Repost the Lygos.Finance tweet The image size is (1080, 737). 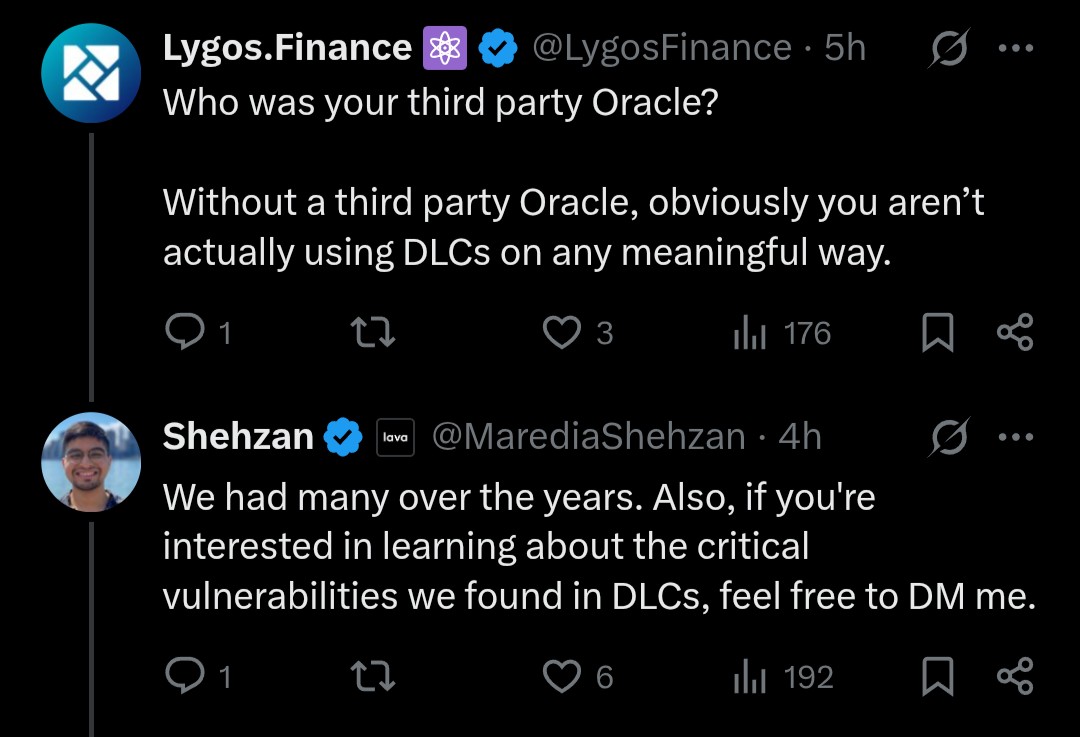pos(376,333)
